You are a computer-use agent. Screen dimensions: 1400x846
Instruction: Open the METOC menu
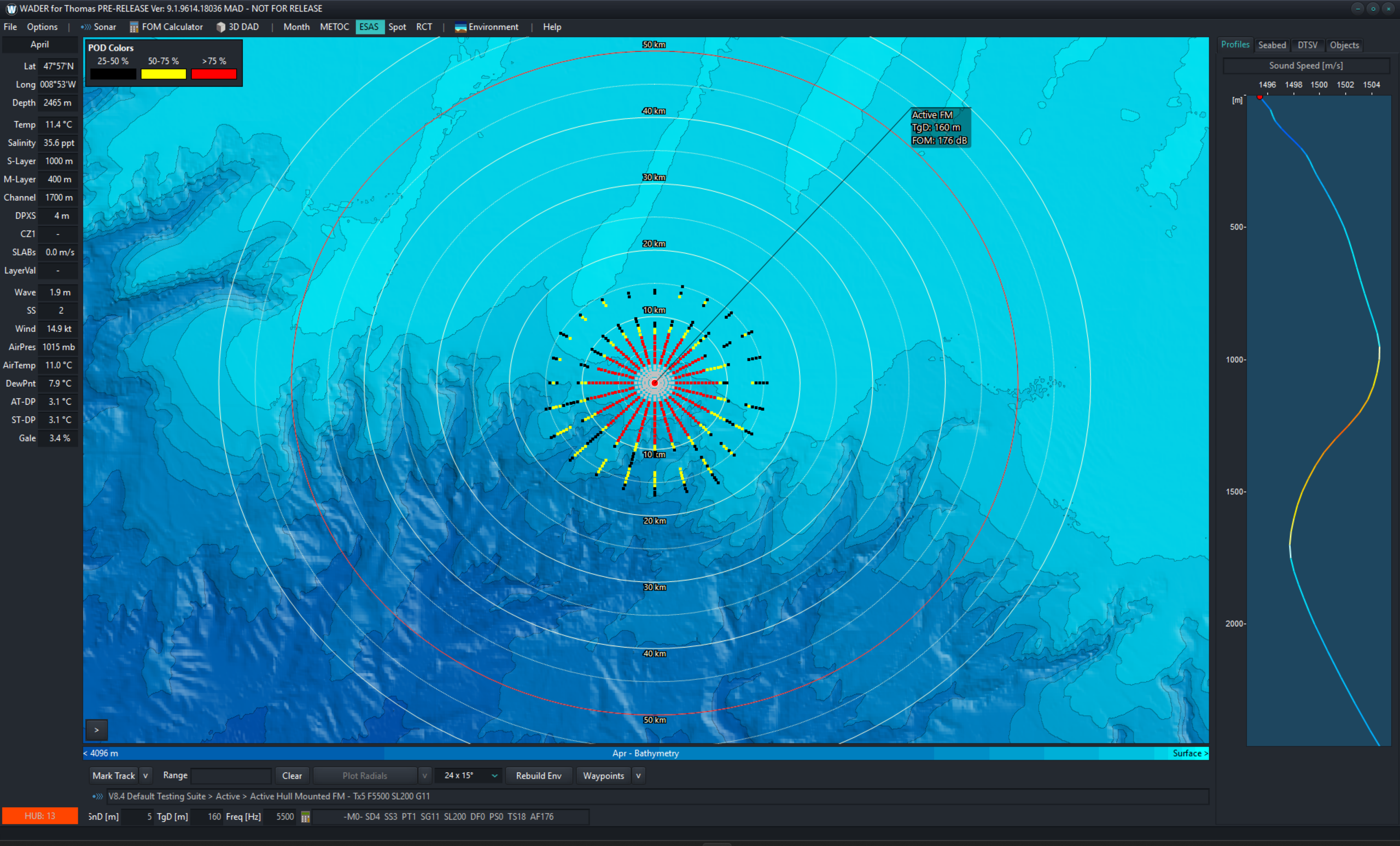point(334,27)
